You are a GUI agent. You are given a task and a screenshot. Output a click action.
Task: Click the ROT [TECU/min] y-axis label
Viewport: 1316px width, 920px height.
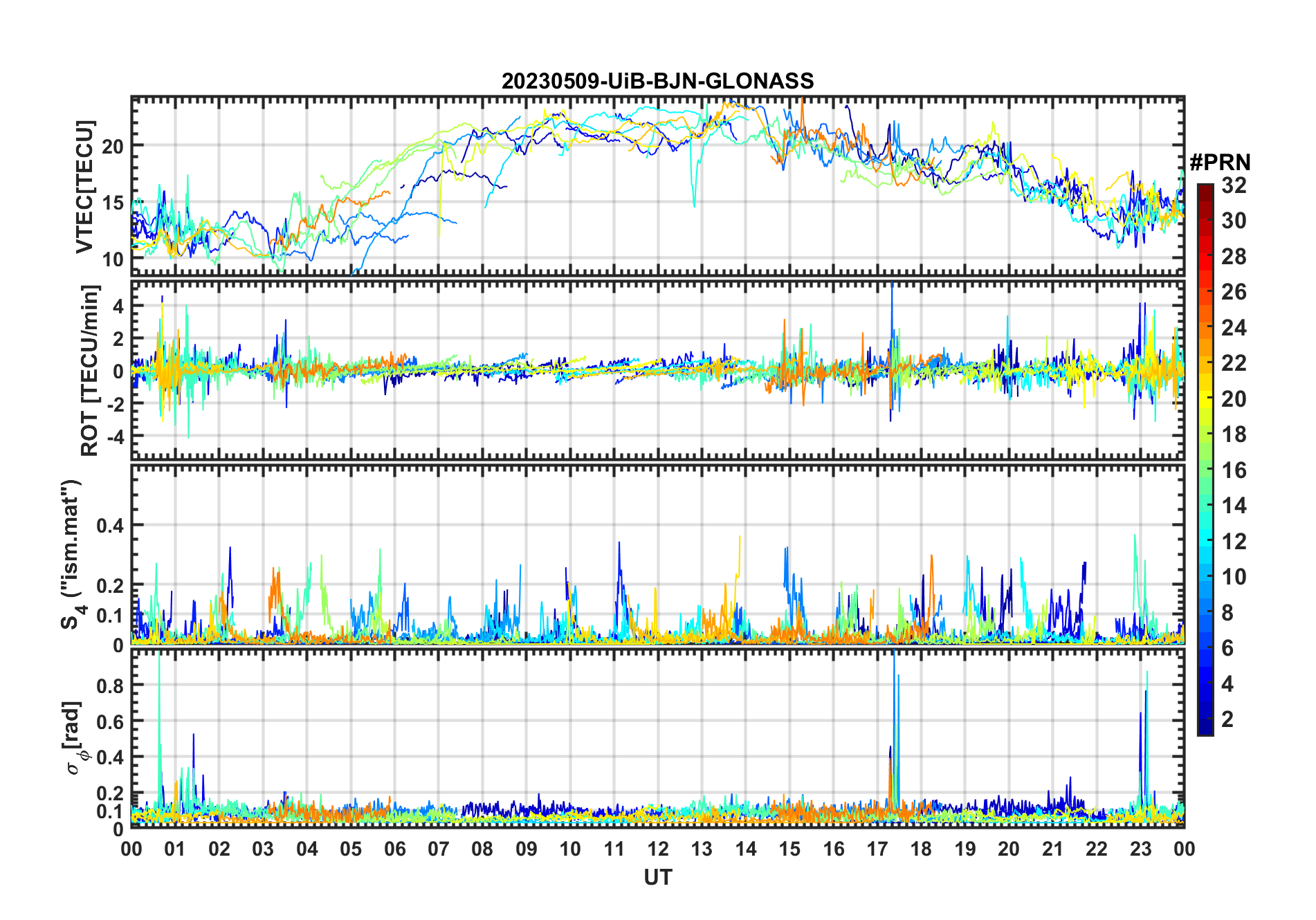(90, 370)
